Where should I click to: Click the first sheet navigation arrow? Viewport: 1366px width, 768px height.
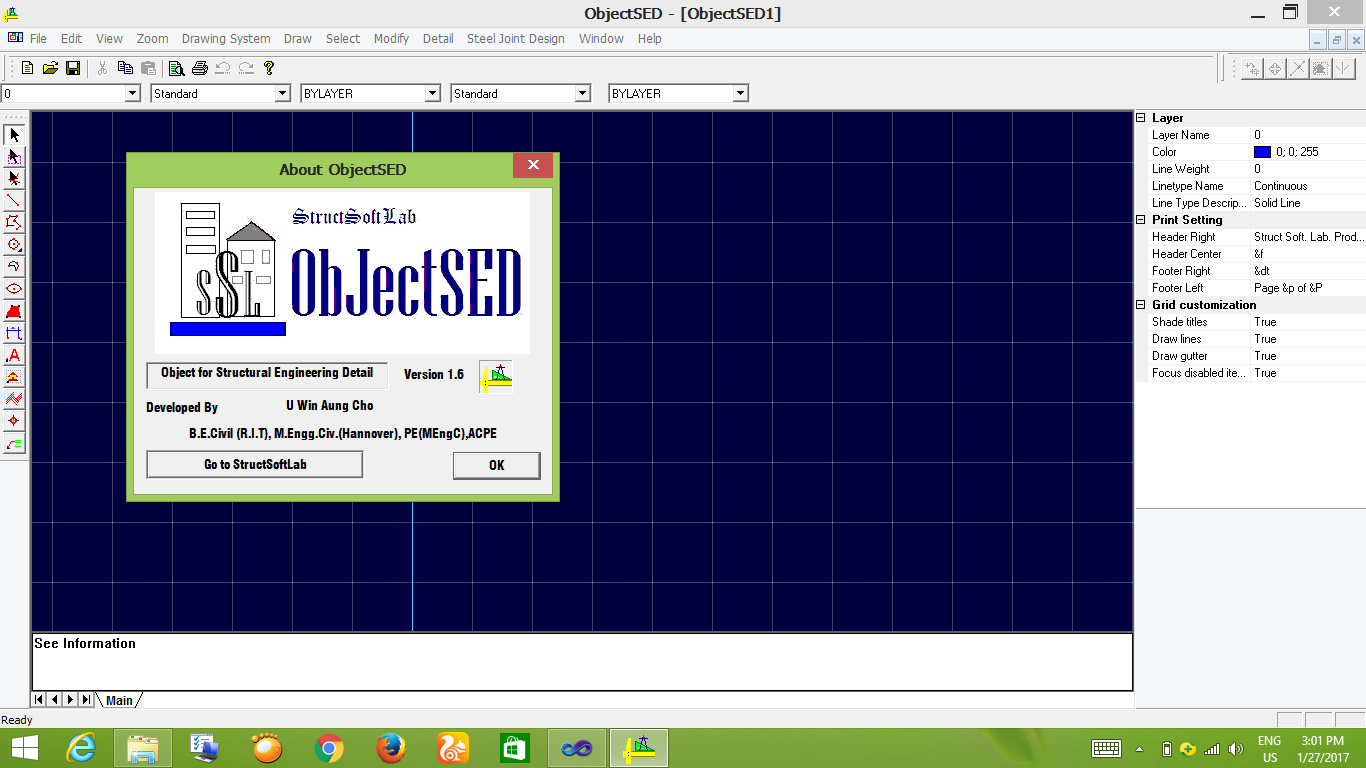point(40,700)
